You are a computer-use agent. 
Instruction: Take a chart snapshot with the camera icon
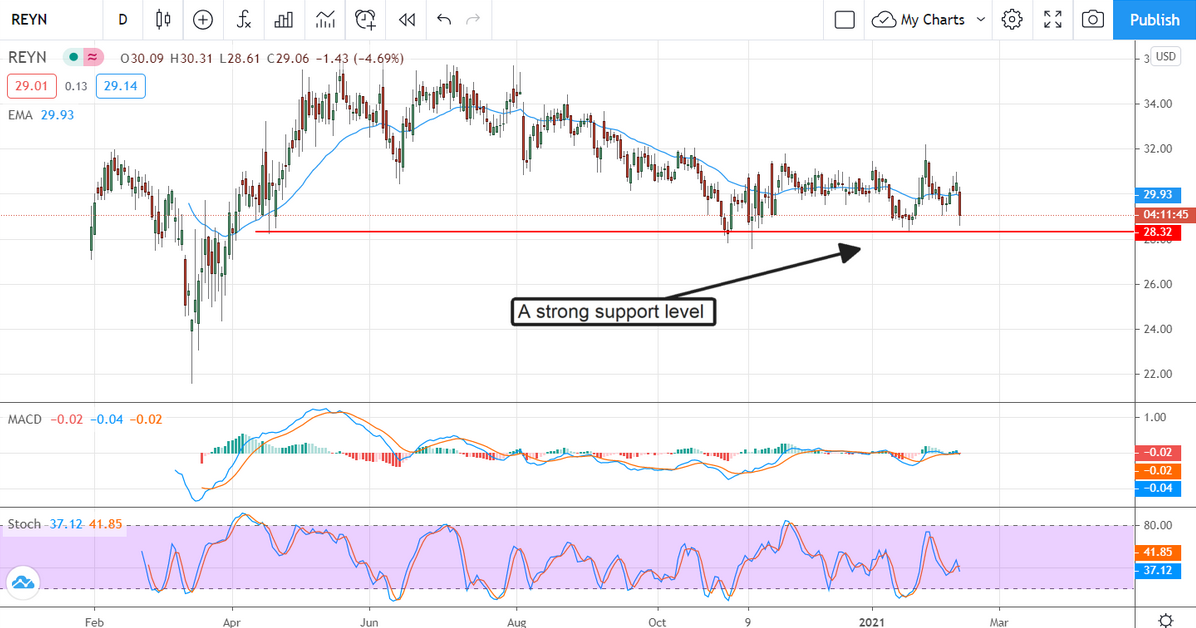pos(1093,20)
